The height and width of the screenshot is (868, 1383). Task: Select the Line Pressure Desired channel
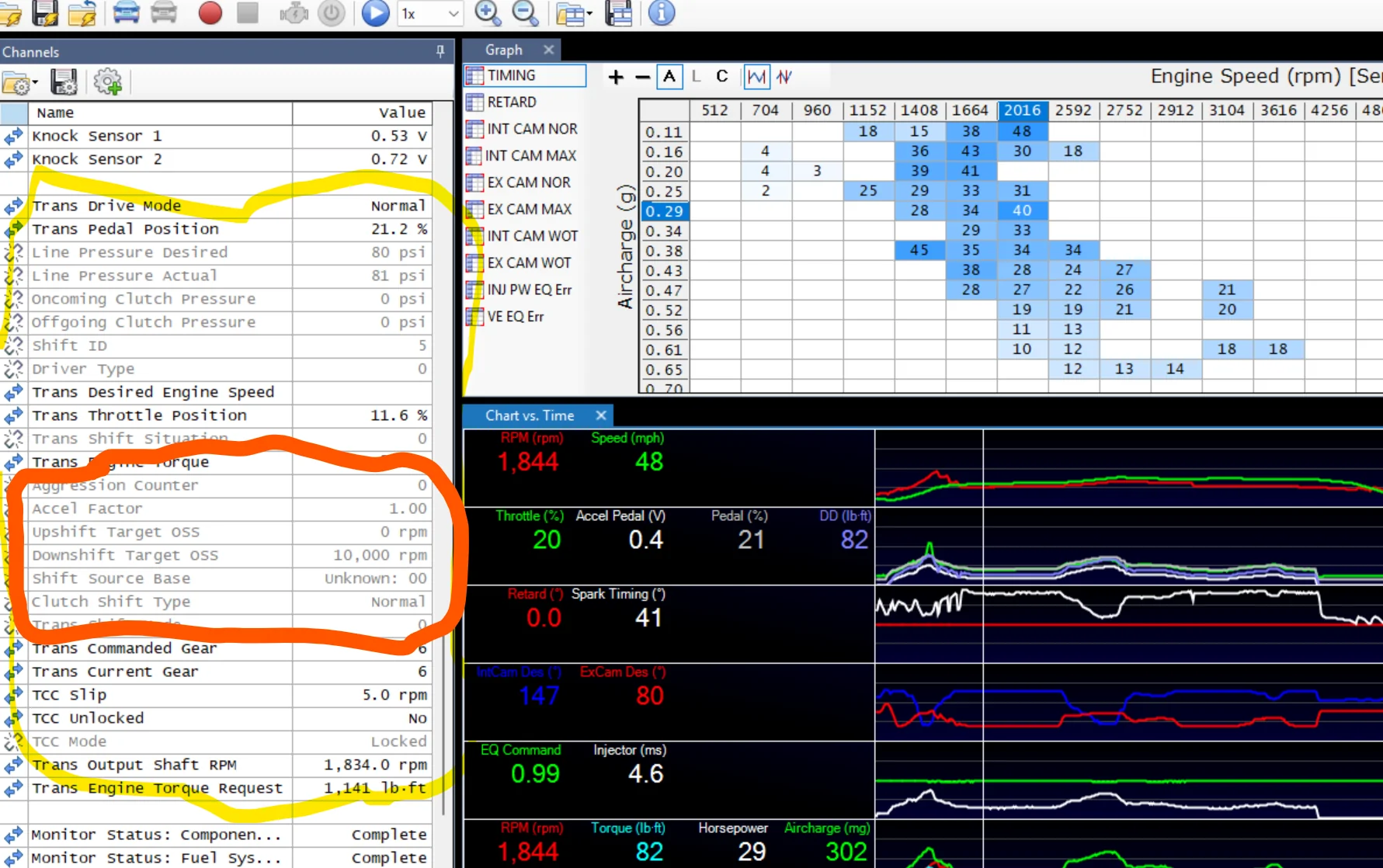216,252
